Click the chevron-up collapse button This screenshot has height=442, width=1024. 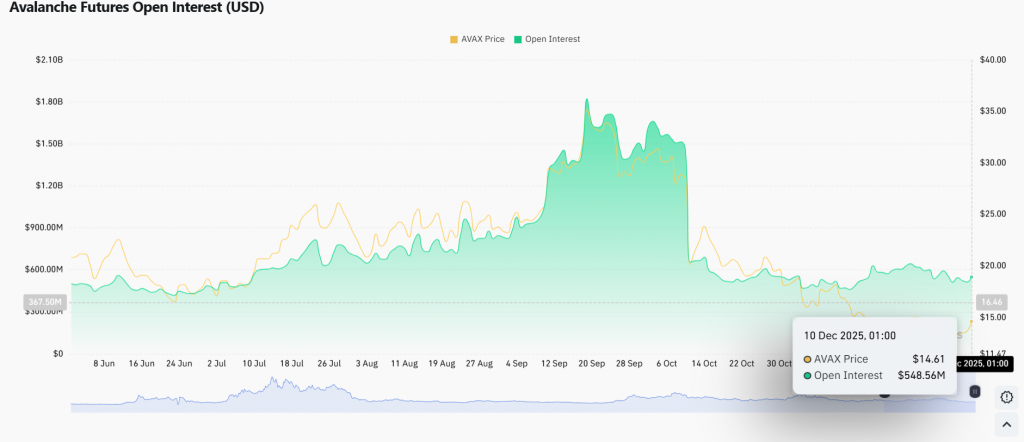1006,427
